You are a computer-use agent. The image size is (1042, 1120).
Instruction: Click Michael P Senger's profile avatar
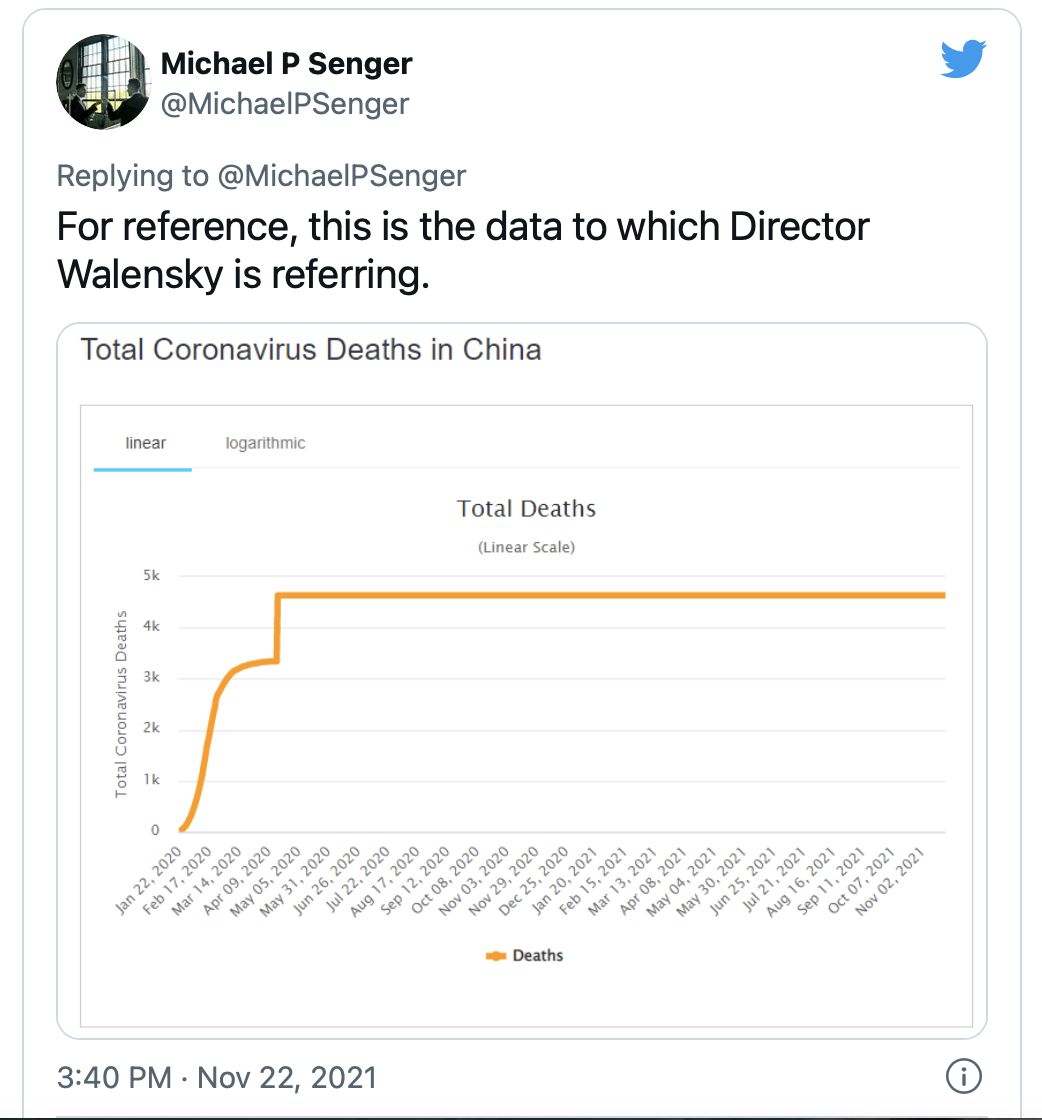click(104, 81)
